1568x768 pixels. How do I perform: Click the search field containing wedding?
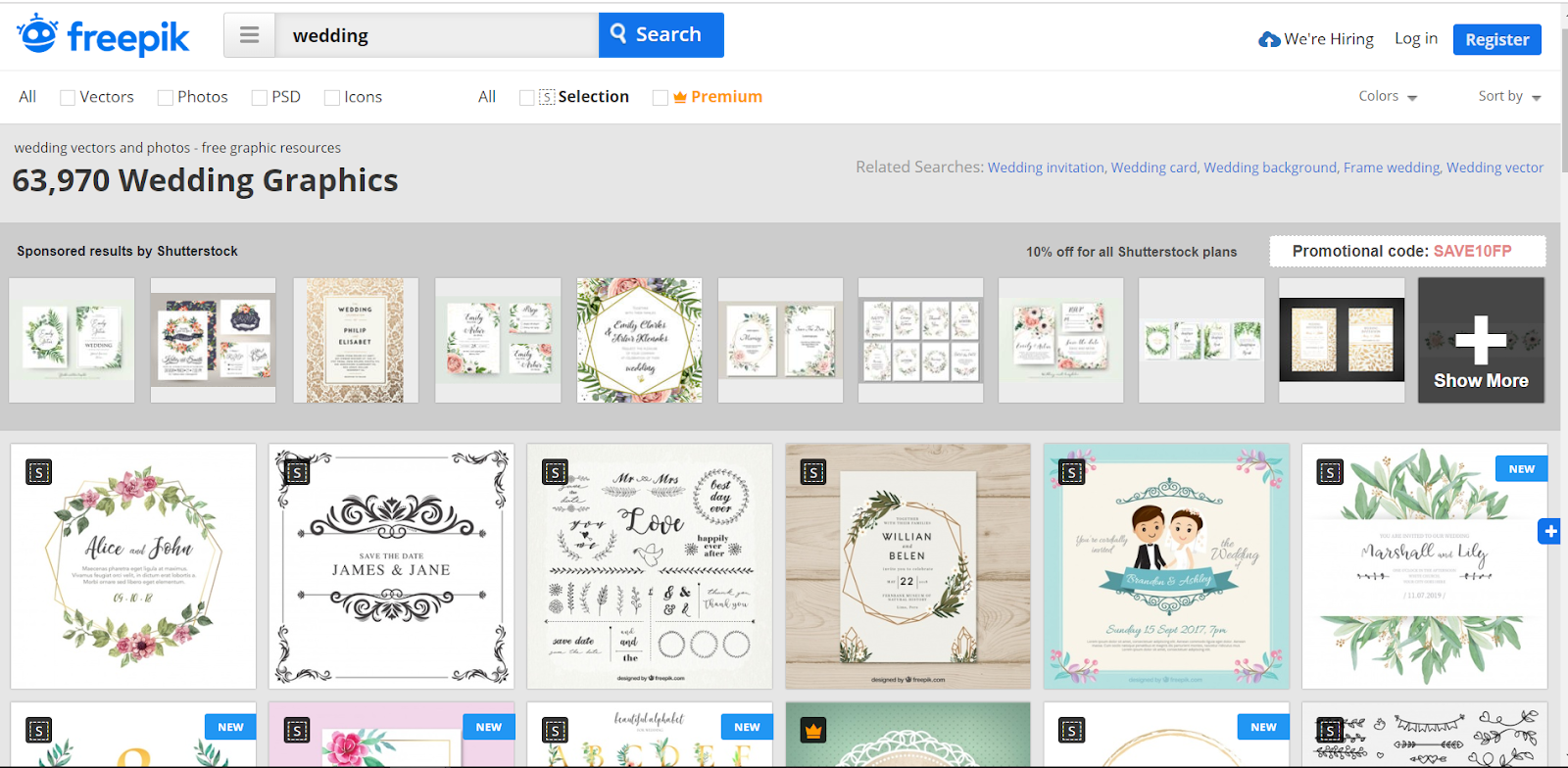pos(437,35)
